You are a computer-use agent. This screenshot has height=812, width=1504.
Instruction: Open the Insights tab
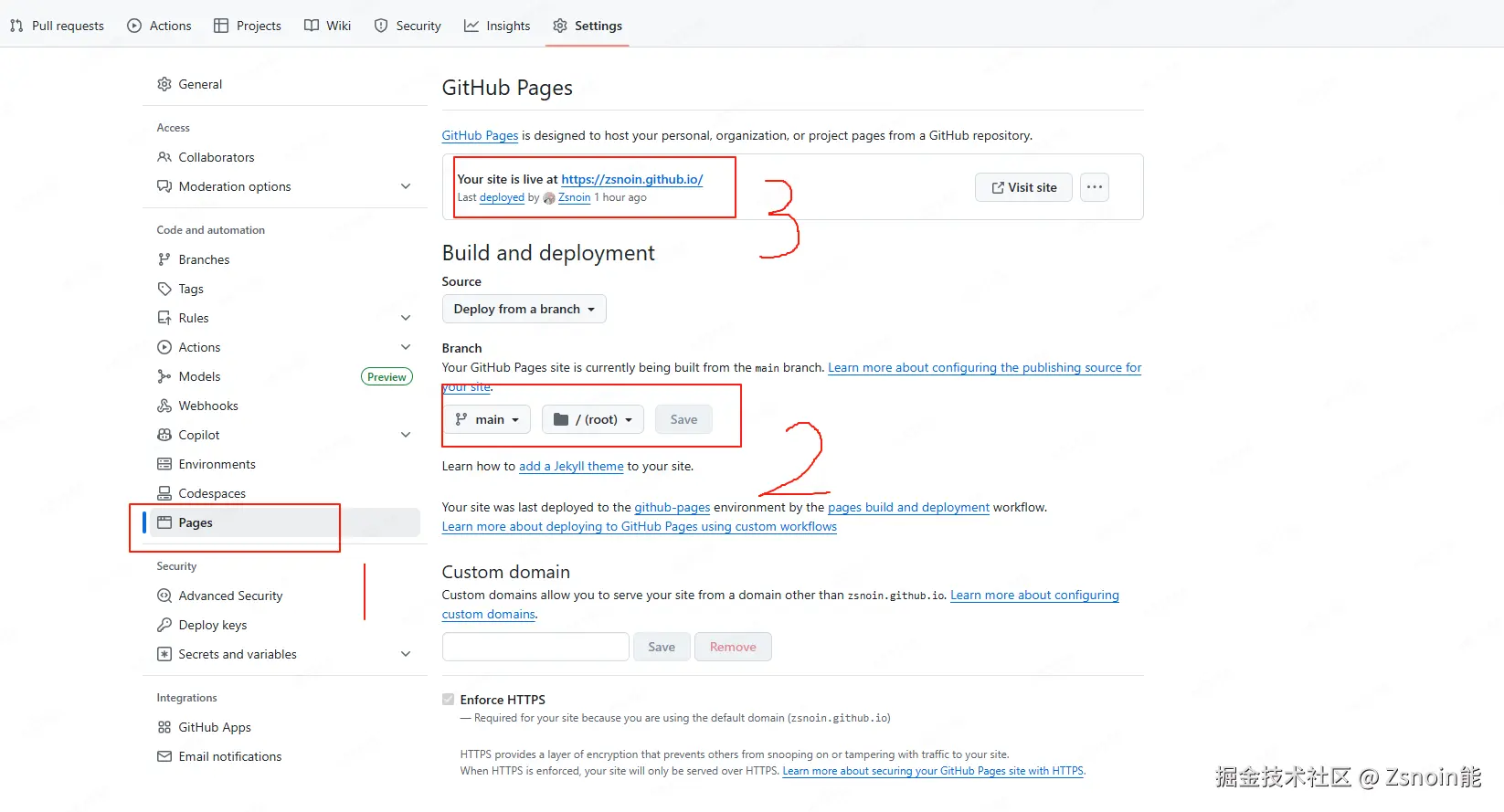[x=497, y=26]
